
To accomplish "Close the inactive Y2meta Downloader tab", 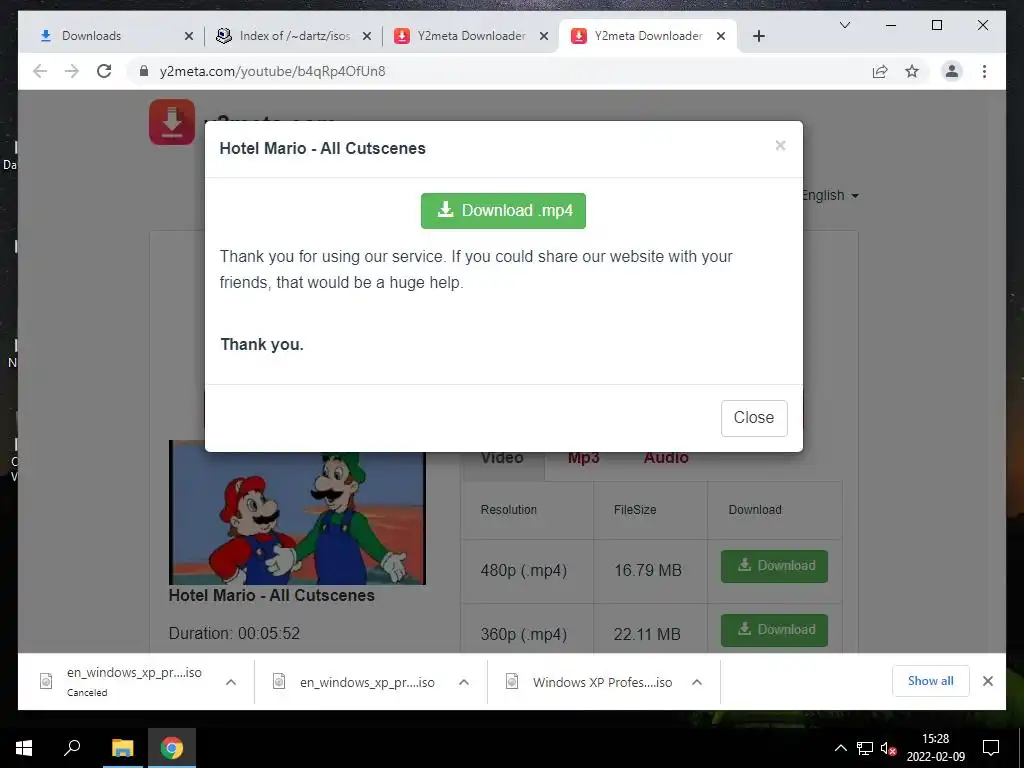I will 543,37.
